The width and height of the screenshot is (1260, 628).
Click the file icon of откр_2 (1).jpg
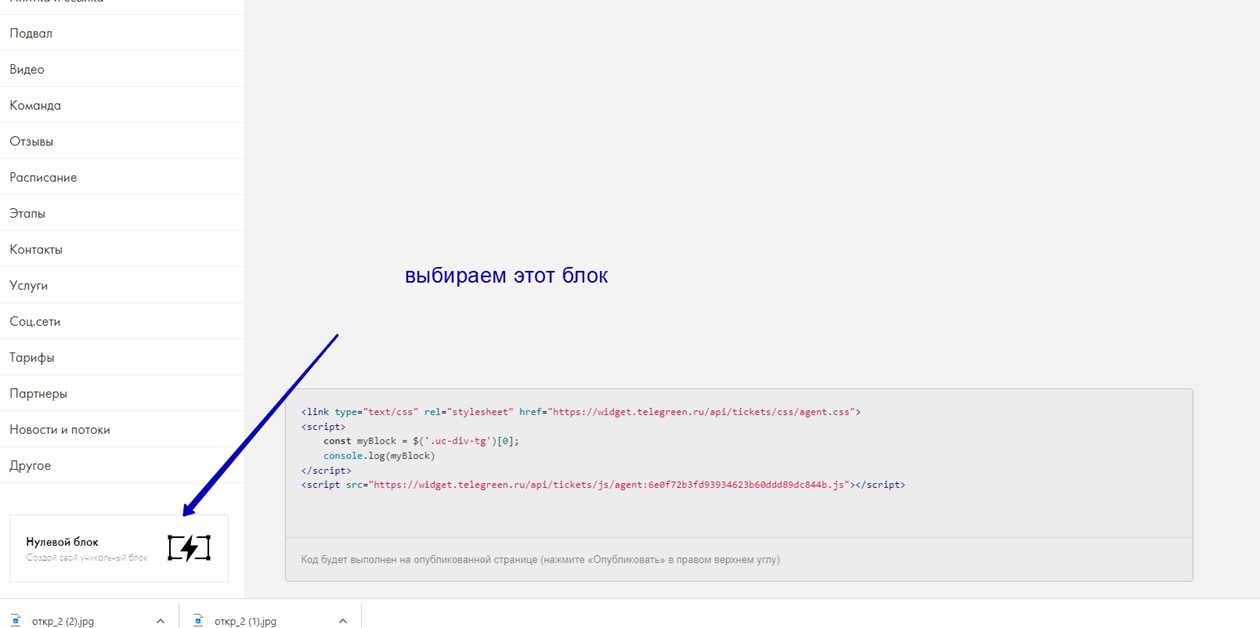click(x=198, y=621)
